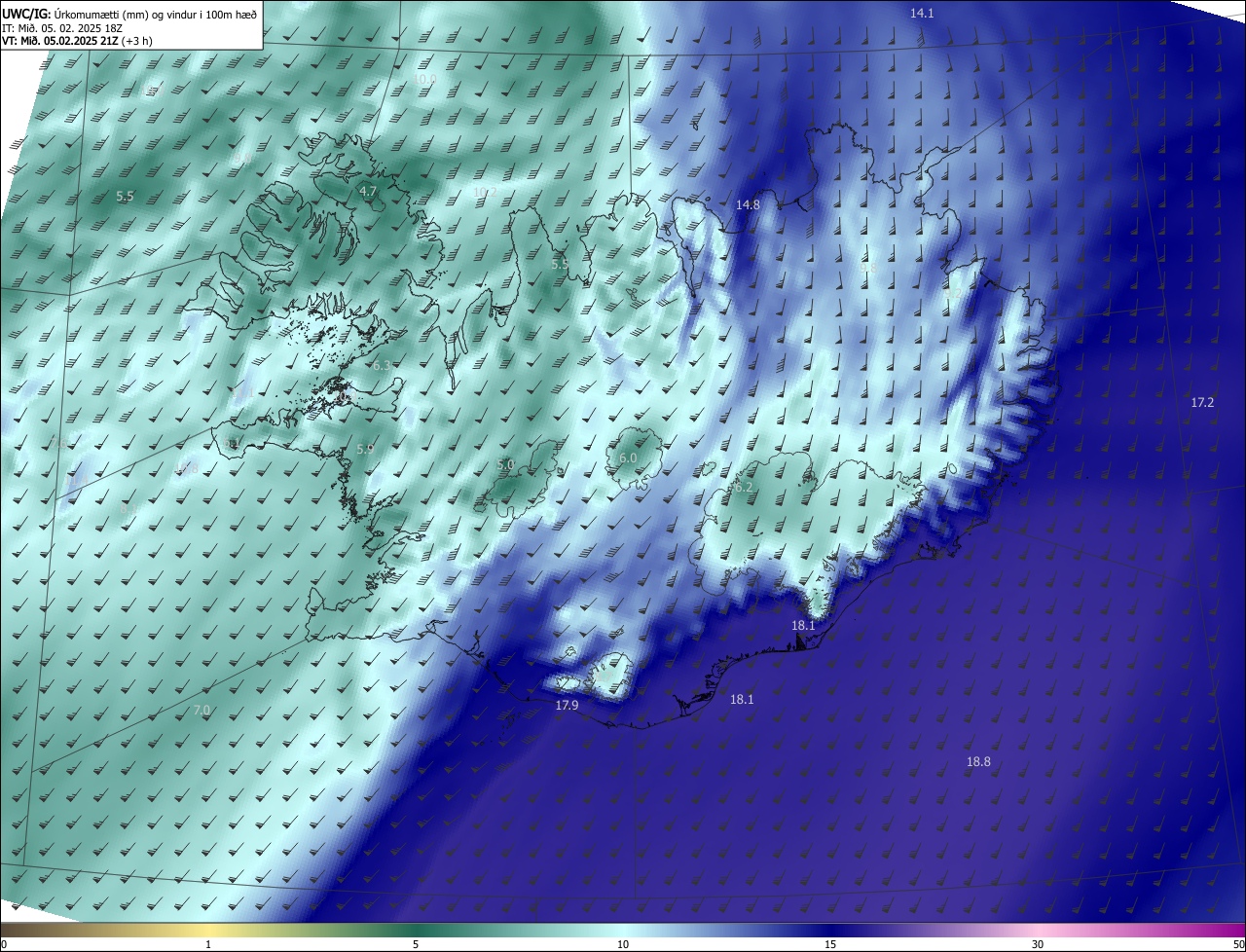Click the 6.2 value label
This screenshot has height=952, width=1246.
744,487
